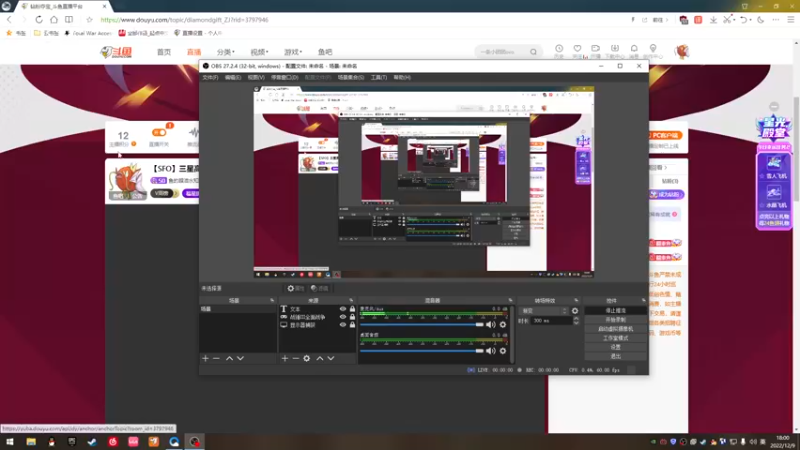
Task: Click the 300 ms duration field
Action: [x=552, y=321]
